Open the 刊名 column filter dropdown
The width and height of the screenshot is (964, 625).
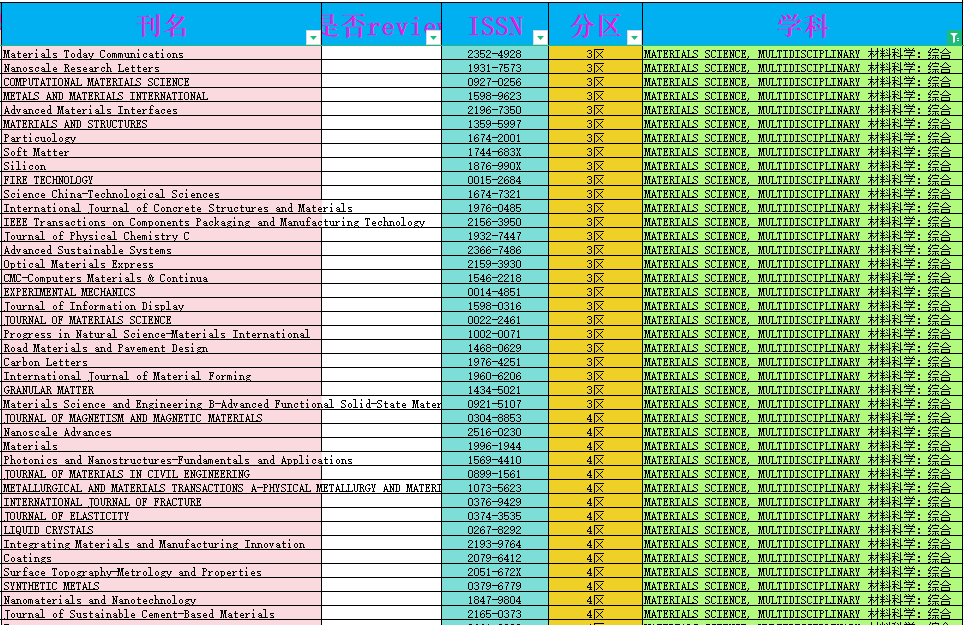[x=313, y=38]
